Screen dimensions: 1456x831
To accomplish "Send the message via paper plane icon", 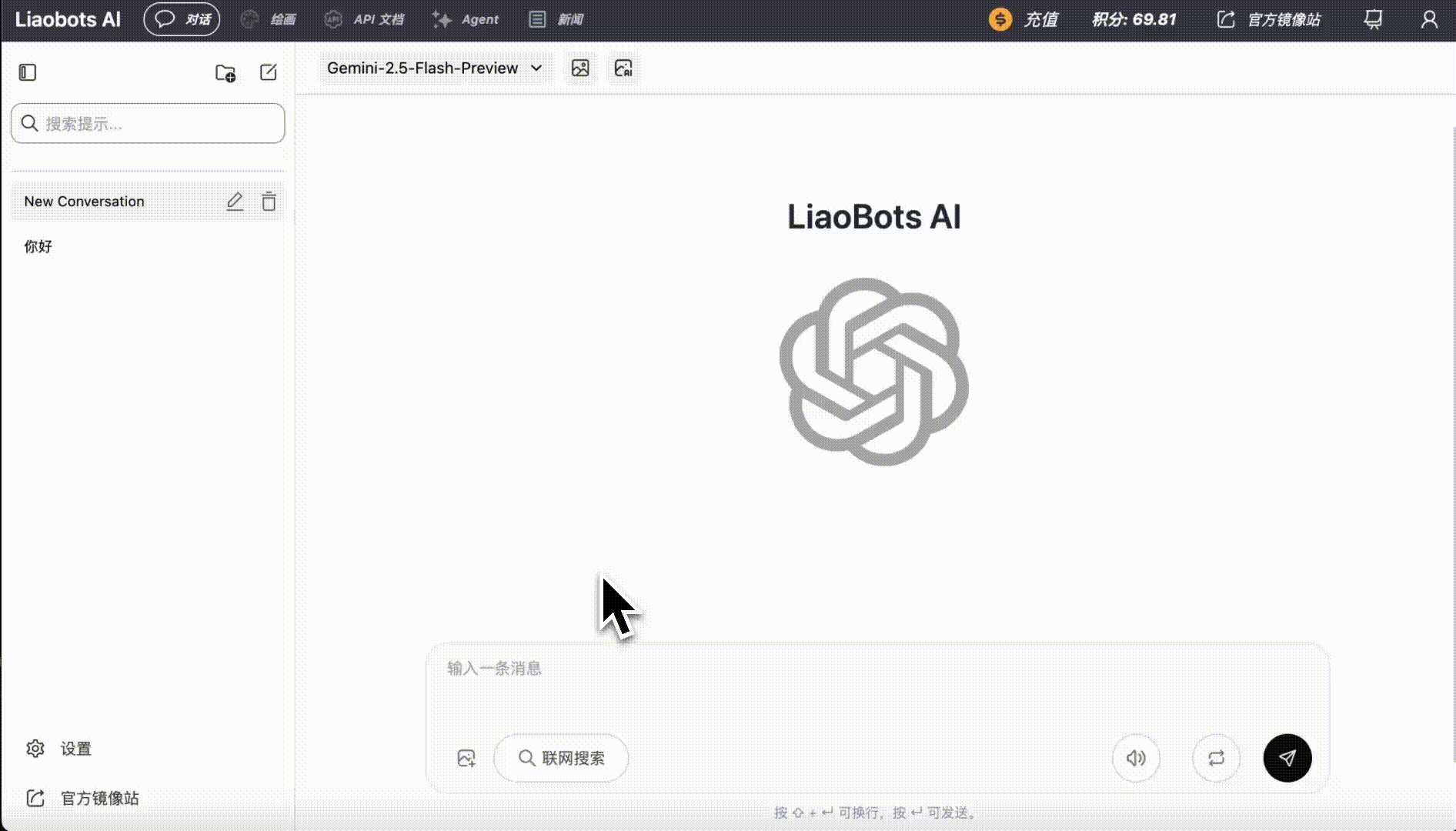I will tap(1287, 758).
